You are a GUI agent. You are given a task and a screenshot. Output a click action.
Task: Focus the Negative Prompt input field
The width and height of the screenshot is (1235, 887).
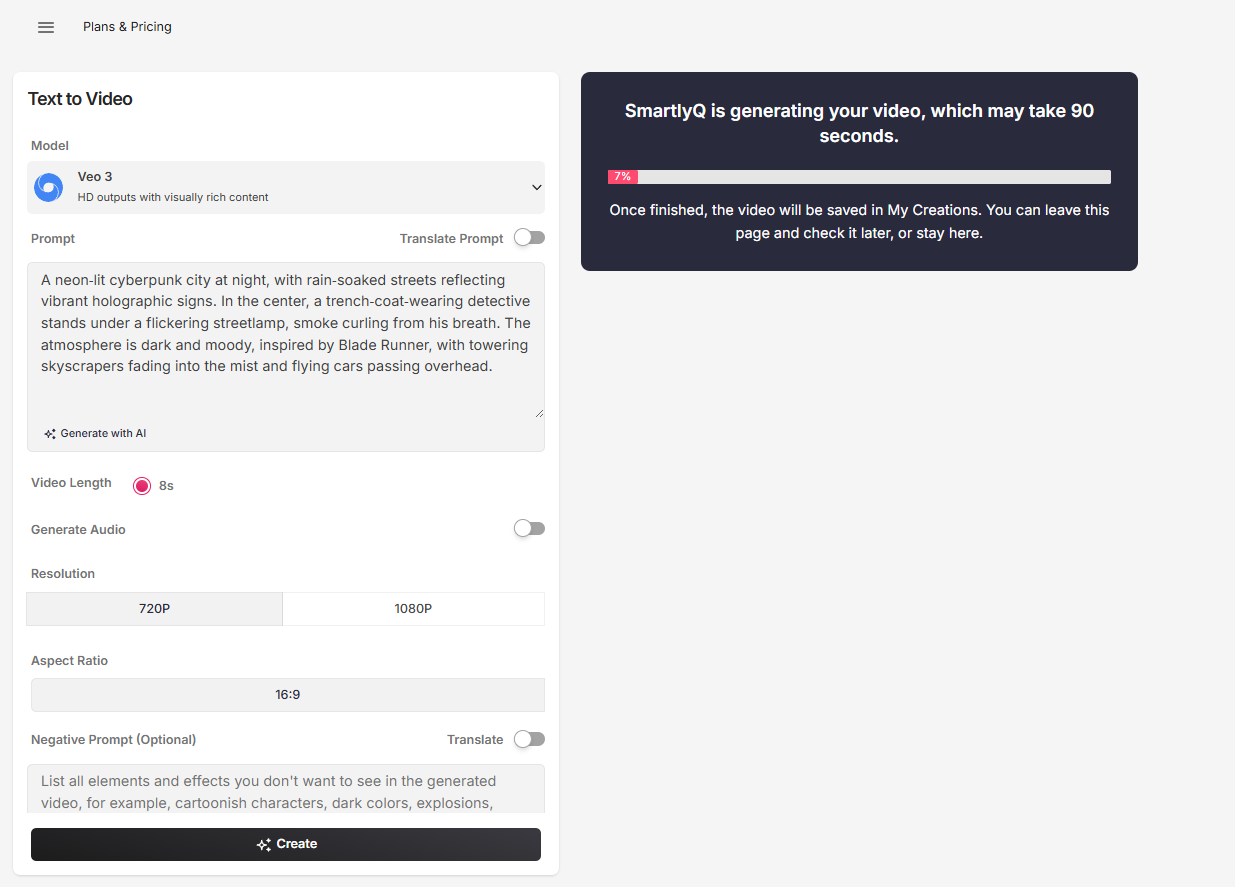point(286,790)
